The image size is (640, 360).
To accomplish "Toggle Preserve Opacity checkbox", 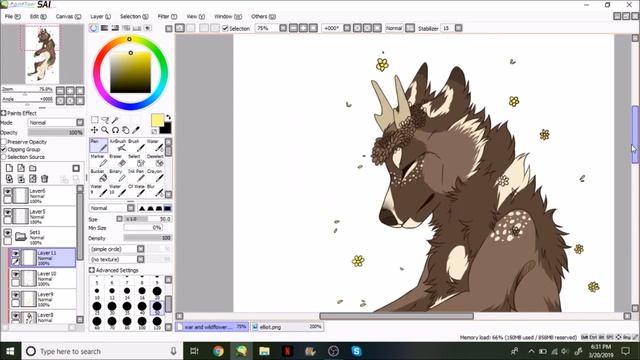I will pos(4,142).
